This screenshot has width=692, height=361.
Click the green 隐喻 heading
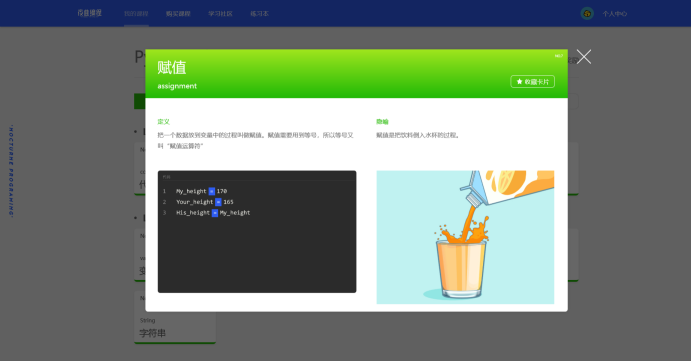click(x=382, y=121)
